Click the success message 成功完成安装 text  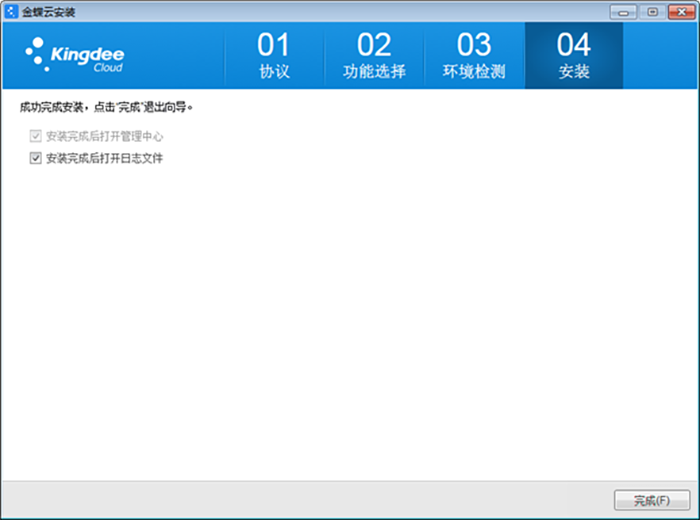pyautogui.click(x=106, y=107)
